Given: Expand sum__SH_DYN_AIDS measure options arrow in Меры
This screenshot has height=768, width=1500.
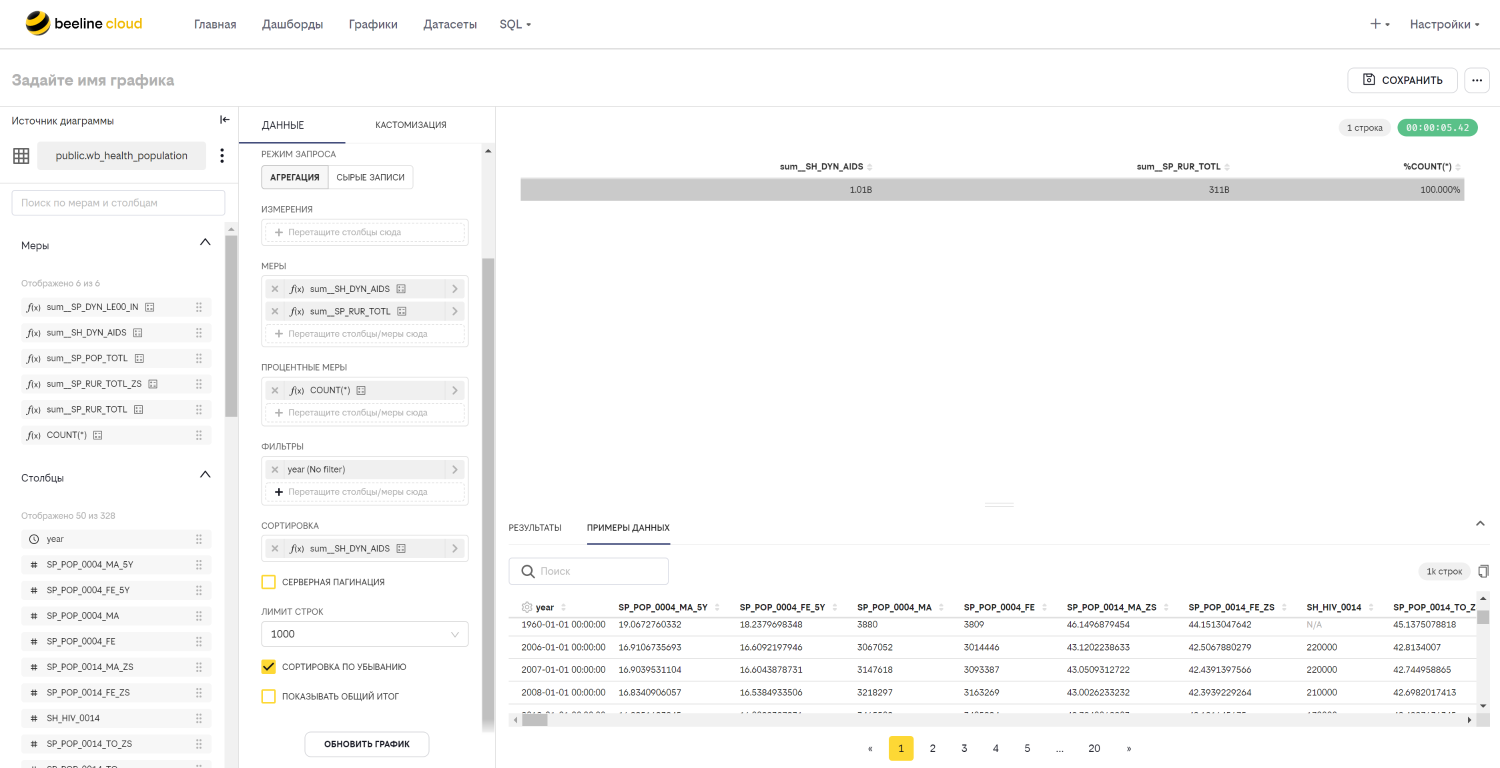Looking at the screenshot, I should 455,289.
